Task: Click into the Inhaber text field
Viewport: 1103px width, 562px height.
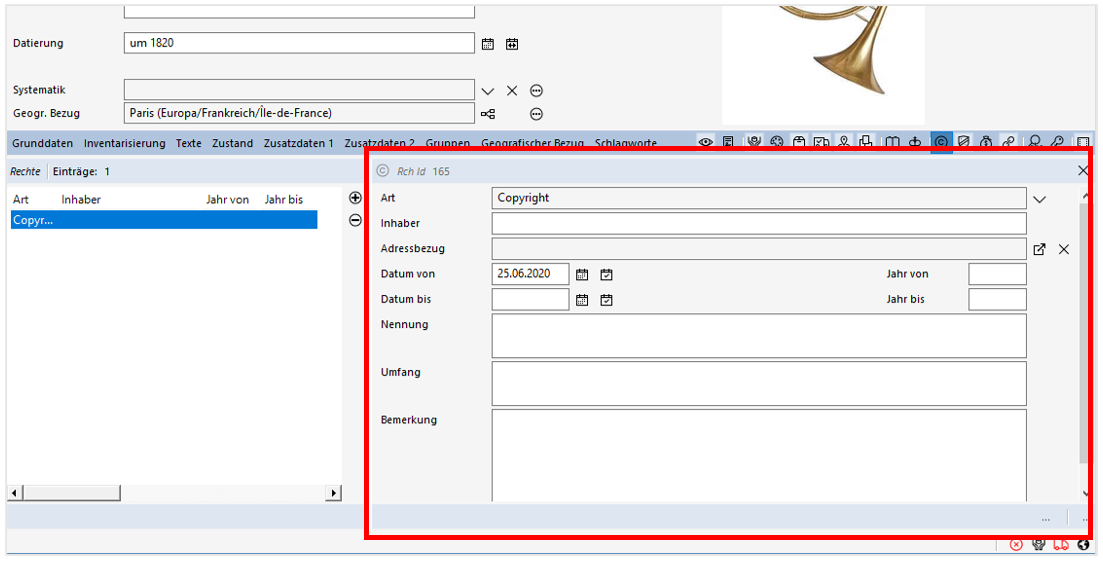Action: click(758, 223)
